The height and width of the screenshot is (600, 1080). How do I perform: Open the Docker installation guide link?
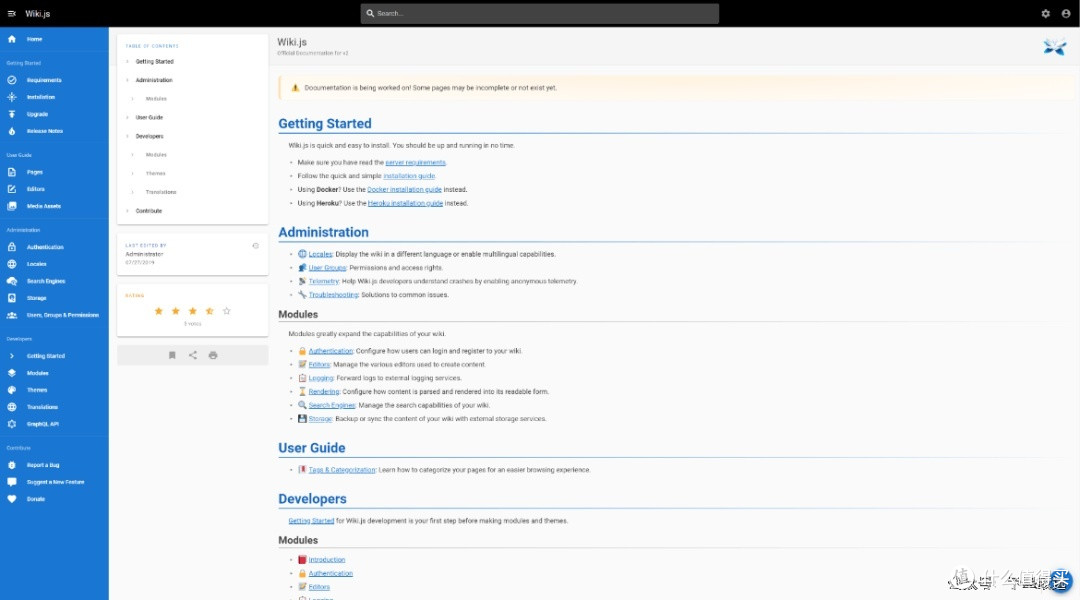click(404, 189)
